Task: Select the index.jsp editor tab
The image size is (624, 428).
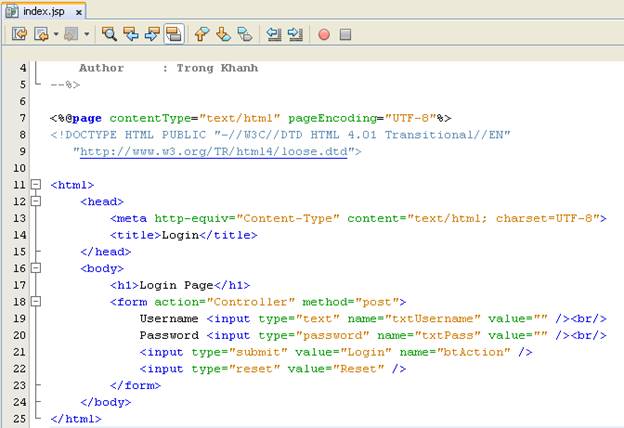Action: click(x=45, y=11)
